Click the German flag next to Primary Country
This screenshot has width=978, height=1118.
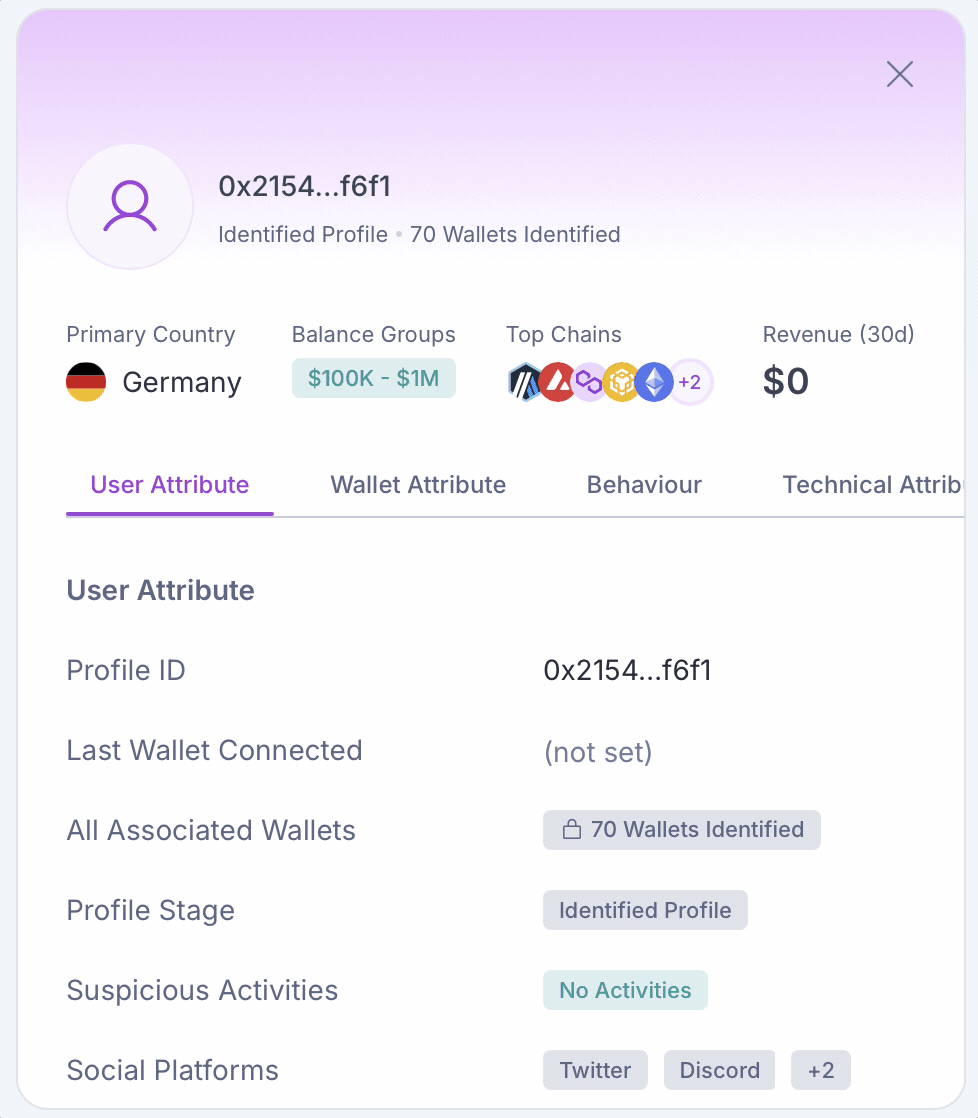86,382
